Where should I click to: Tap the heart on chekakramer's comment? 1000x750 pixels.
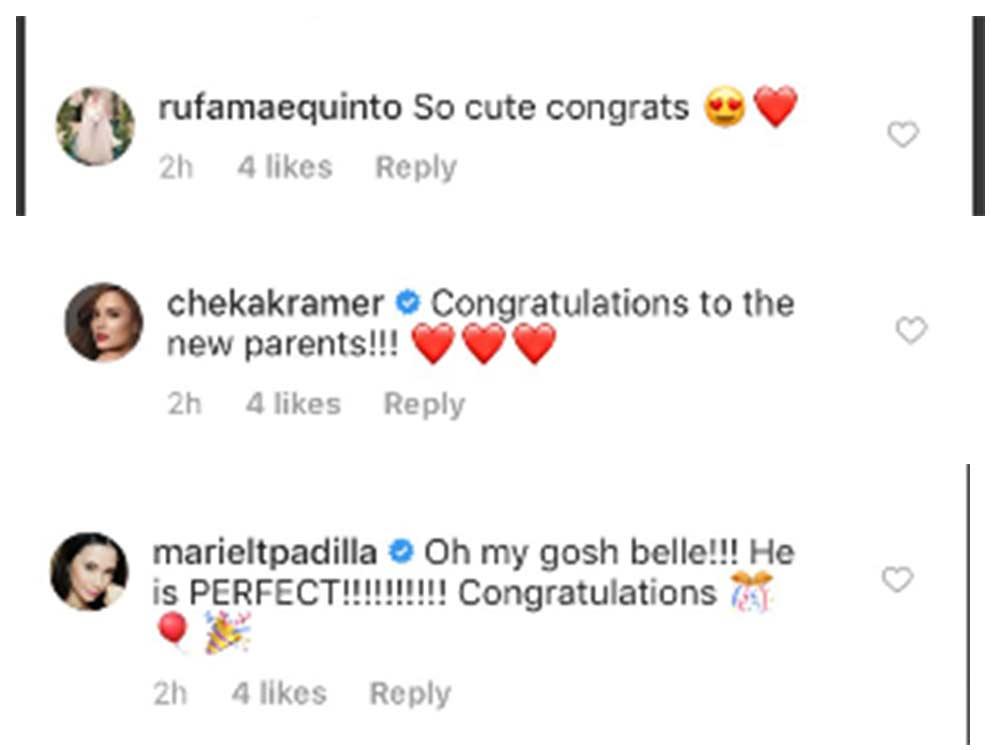pos(911,330)
